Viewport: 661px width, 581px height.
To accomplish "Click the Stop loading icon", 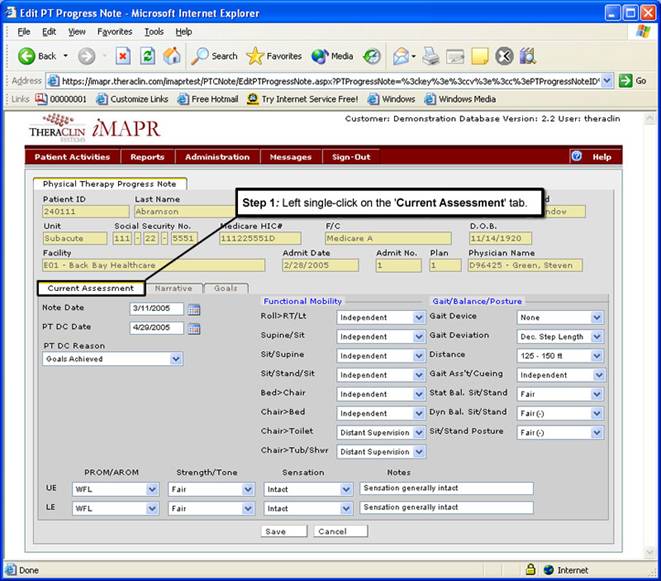I will click(123, 56).
